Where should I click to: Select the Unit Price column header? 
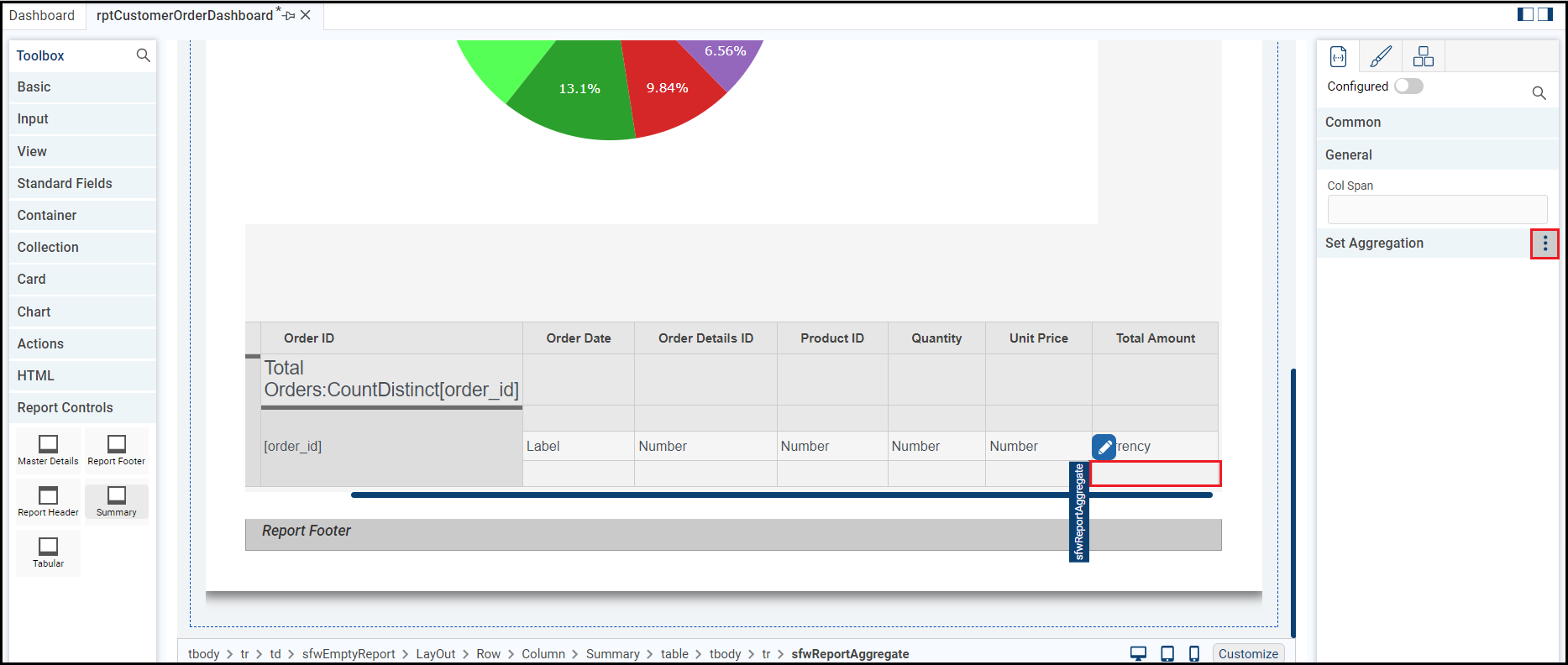coord(1039,338)
